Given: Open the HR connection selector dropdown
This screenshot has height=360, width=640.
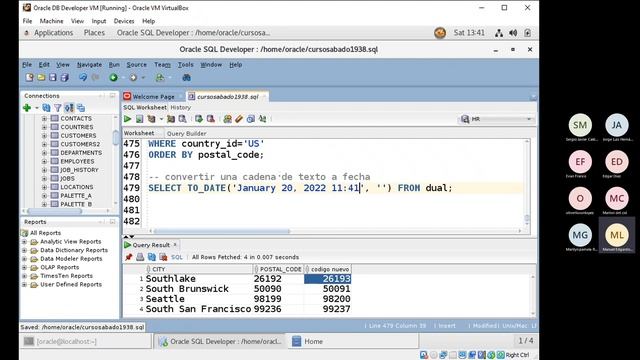Looking at the screenshot, I should [529, 119].
